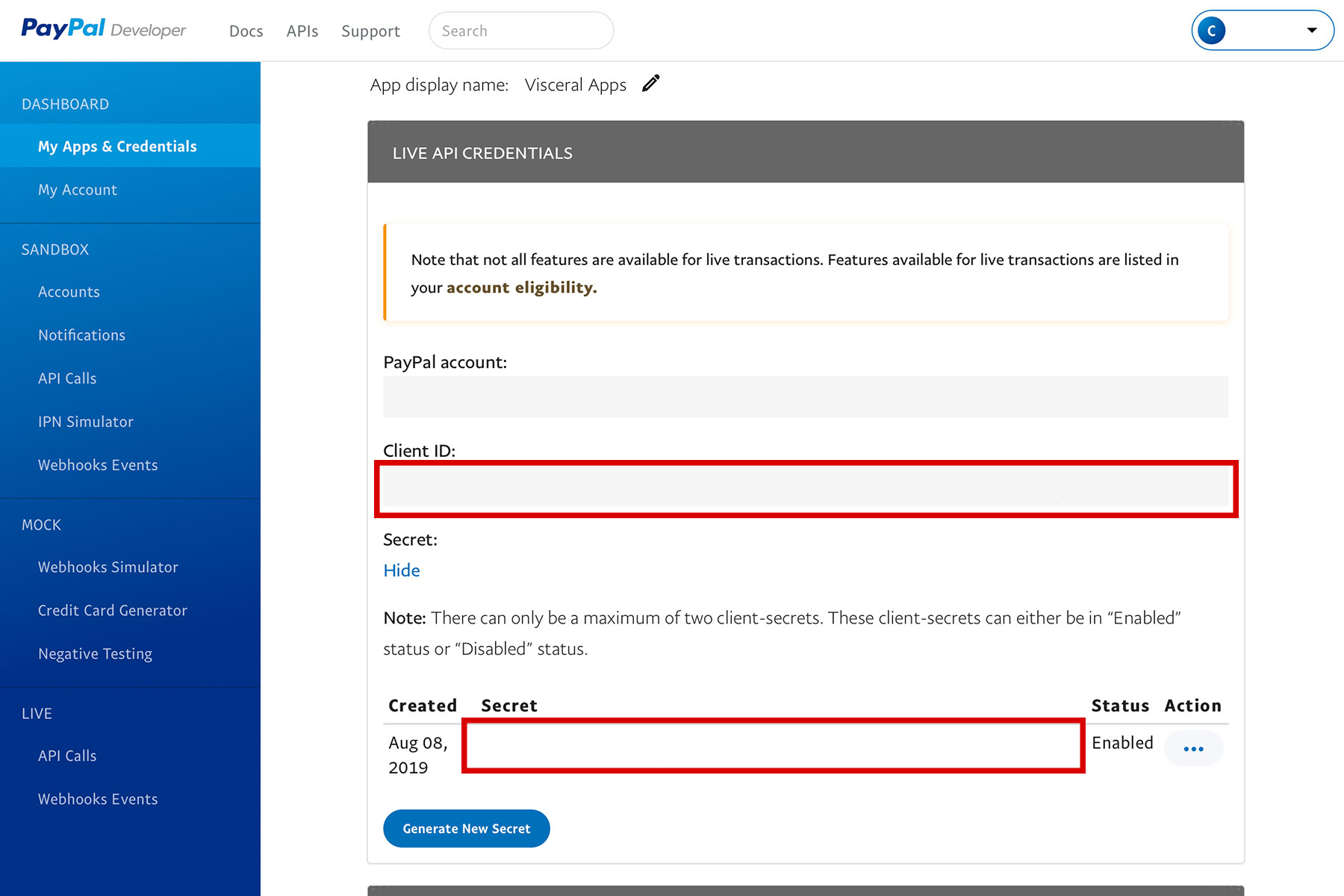
Task: Click the Created column header
Action: [423, 706]
